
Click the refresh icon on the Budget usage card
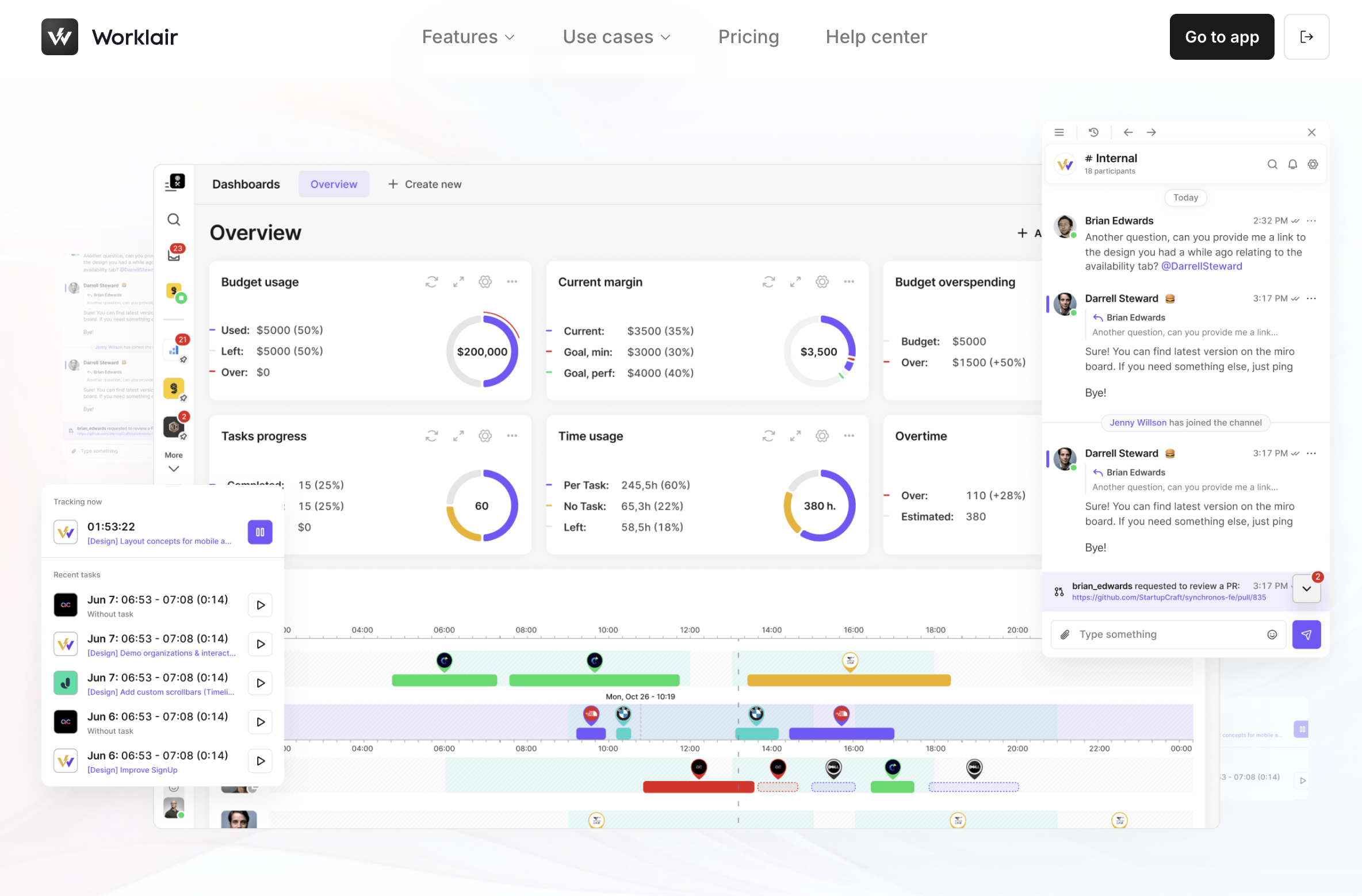(x=431, y=282)
